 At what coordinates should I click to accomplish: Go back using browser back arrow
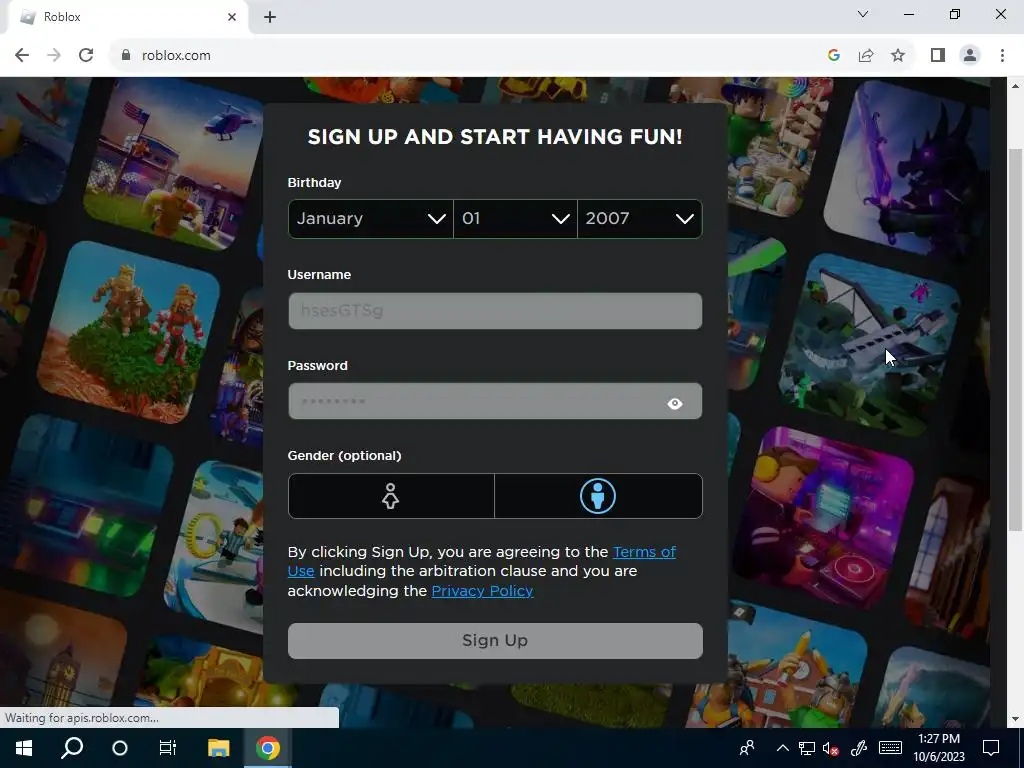click(22, 56)
